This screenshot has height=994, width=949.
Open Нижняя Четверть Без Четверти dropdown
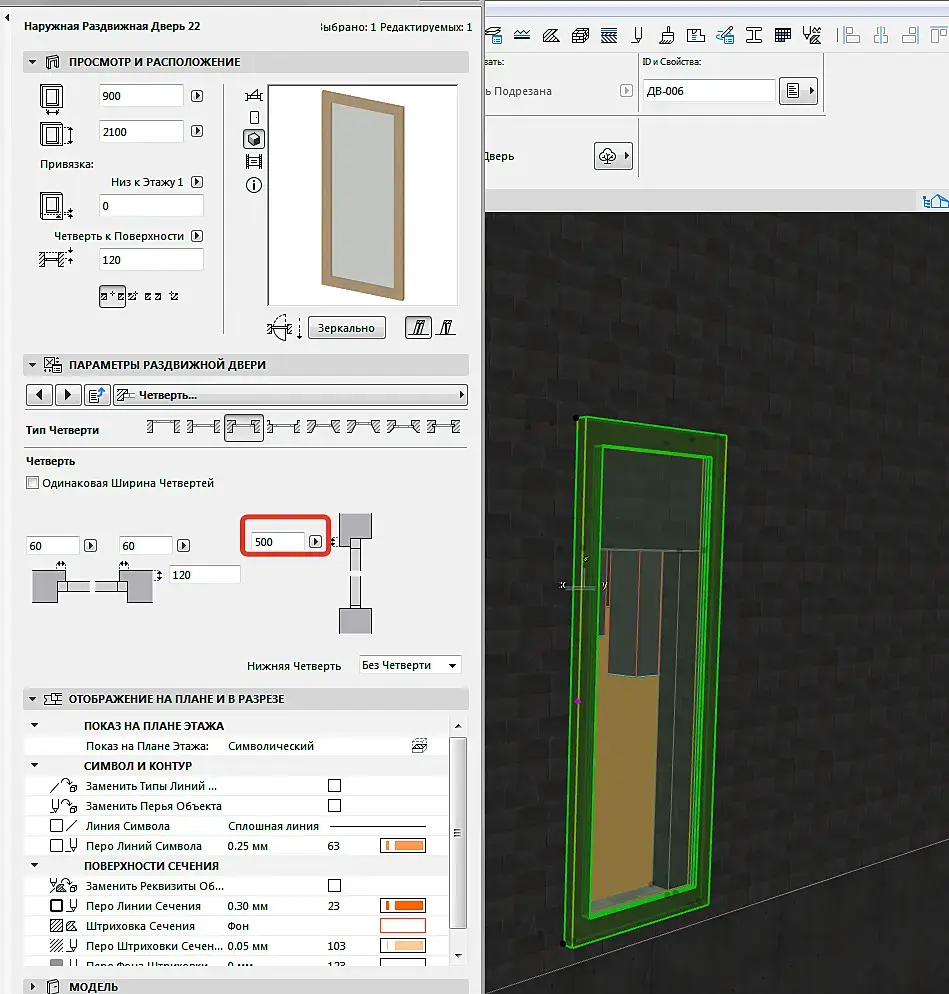[x=410, y=665]
